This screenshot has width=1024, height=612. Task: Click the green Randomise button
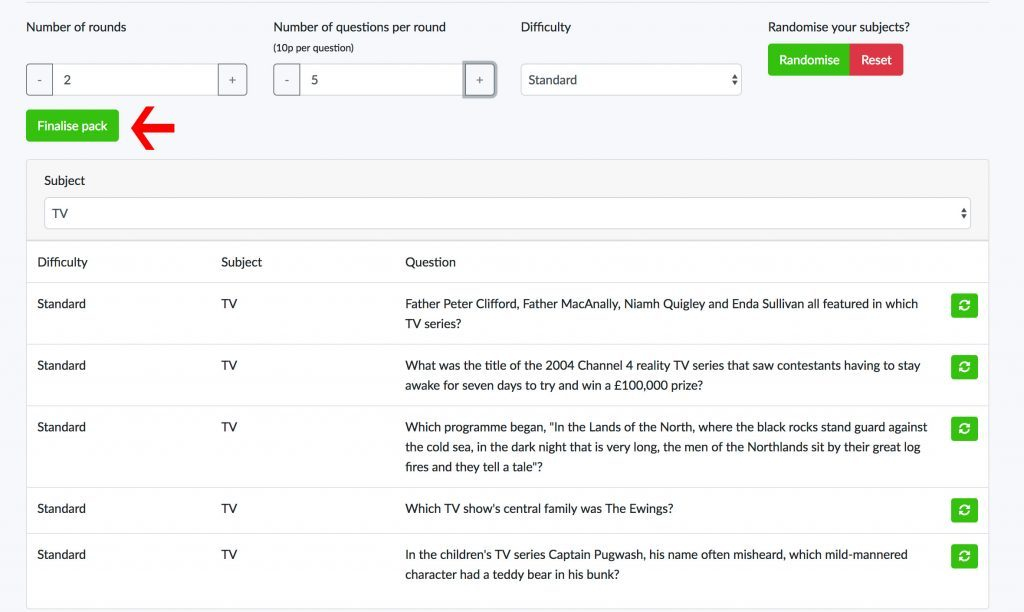pyautogui.click(x=808, y=60)
